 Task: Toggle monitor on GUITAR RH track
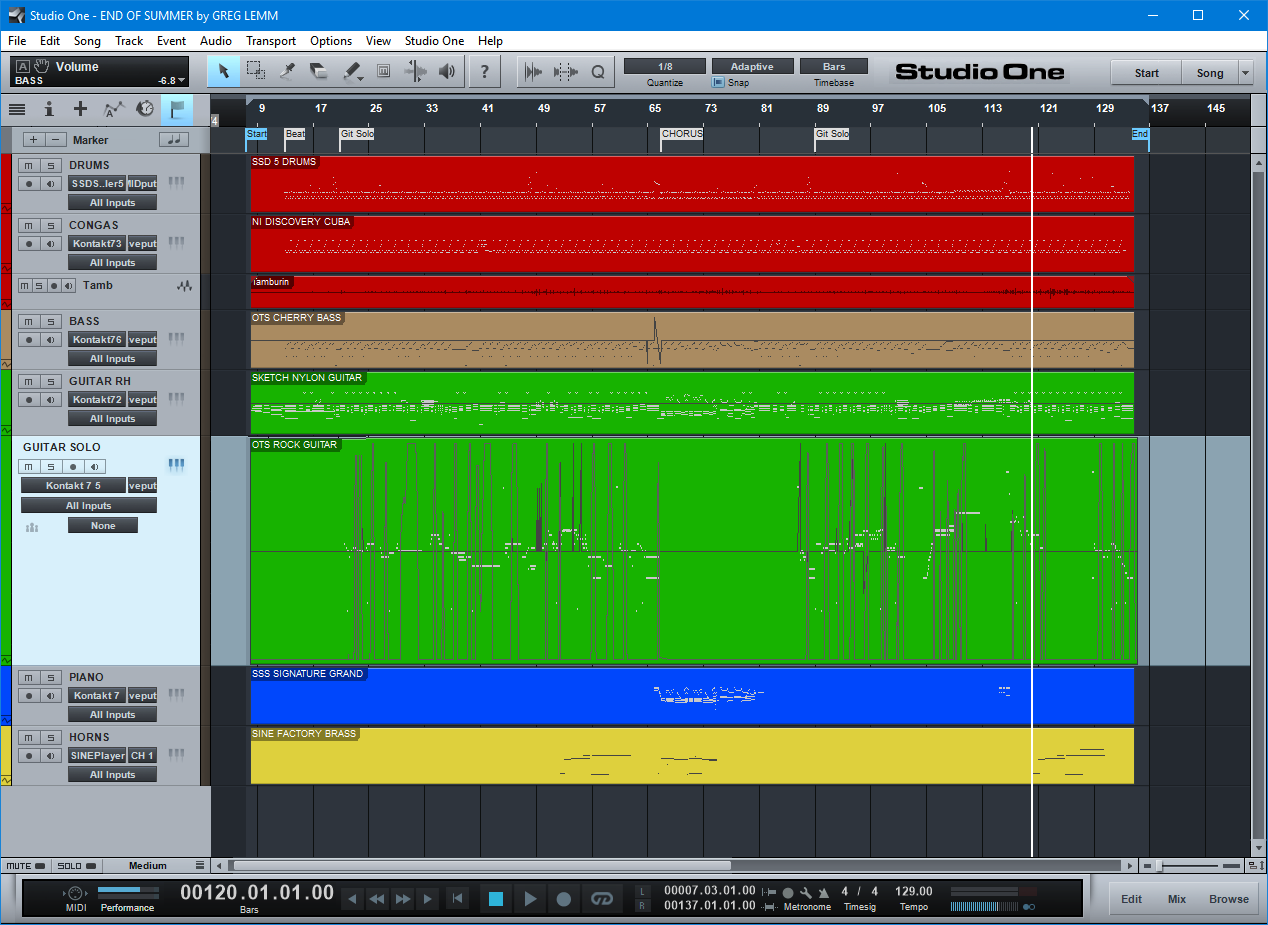50,399
